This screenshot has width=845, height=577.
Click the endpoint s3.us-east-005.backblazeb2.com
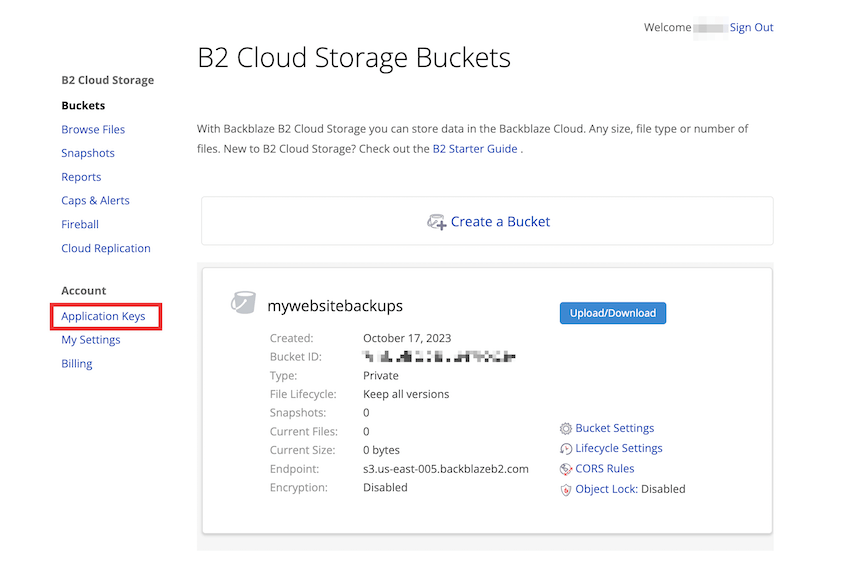446,469
